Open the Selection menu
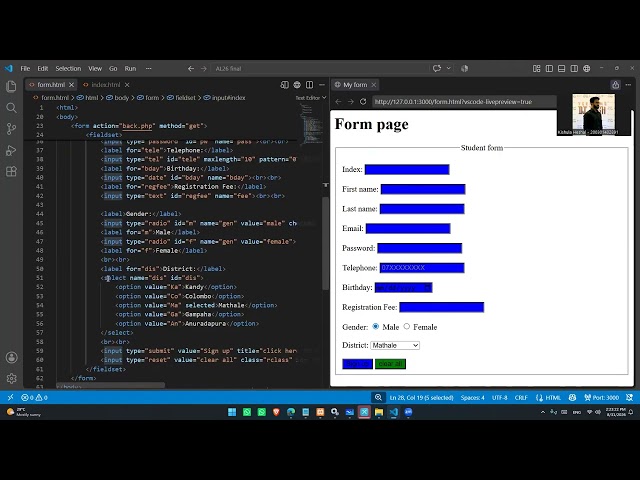The width and height of the screenshot is (640, 480). pyautogui.click(x=68, y=69)
